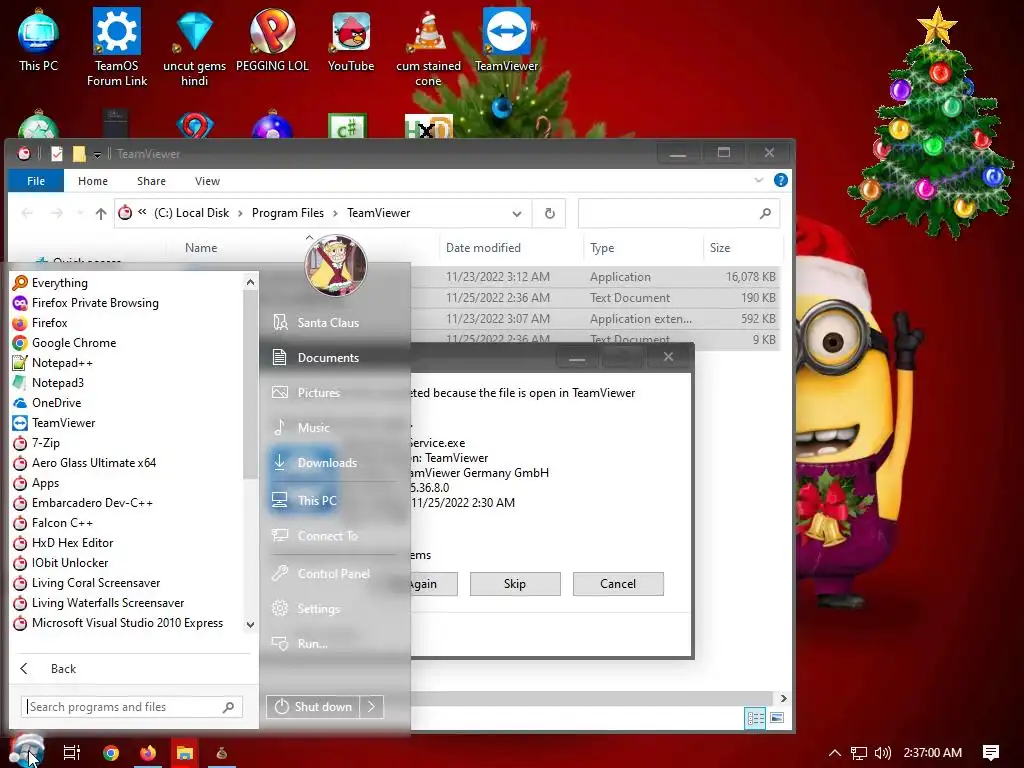The width and height of the screenshot is (1024, 768).
Task: Click Cancel in the file-in-use dialog
Action: (x=618, y=584)
